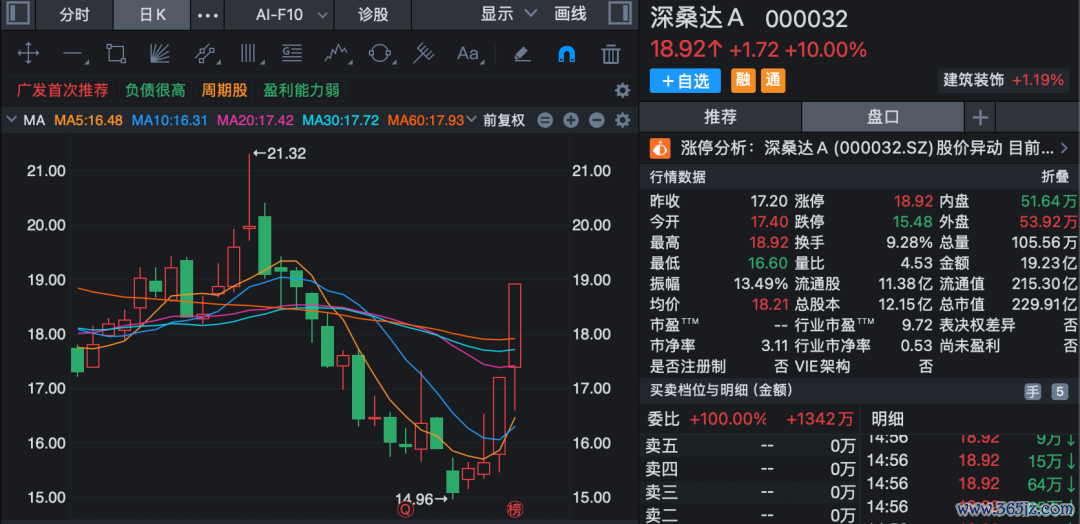Toggle the left sidebar panel icon
1080x524 pixels.
tap(17, 14)
